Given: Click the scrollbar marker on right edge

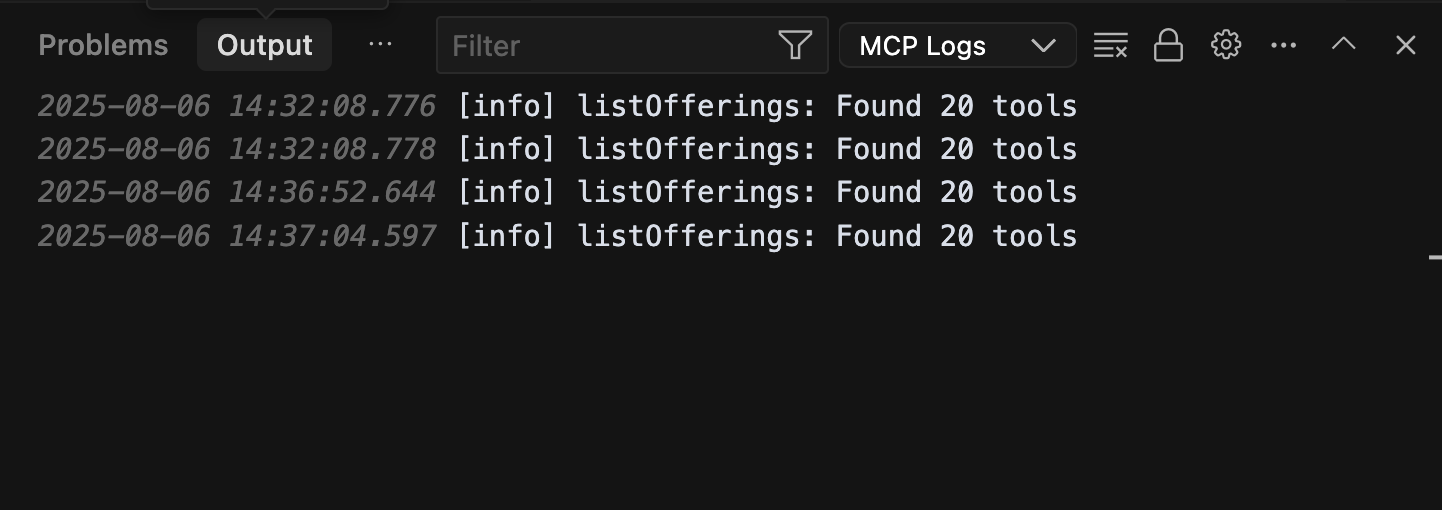Looking at the screenshot, I should point(1434,257).
